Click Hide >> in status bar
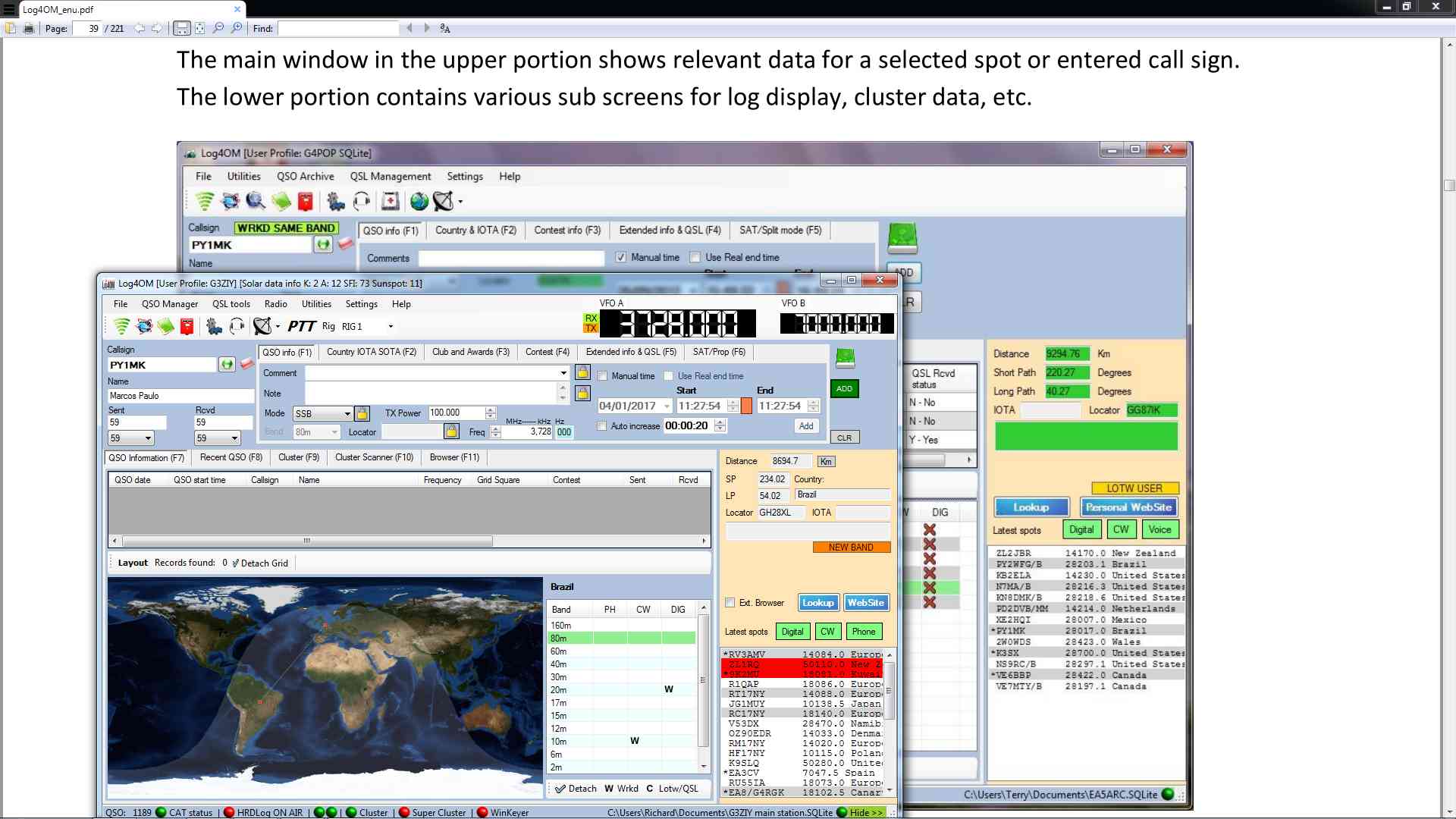 click(x=866, y=813)
